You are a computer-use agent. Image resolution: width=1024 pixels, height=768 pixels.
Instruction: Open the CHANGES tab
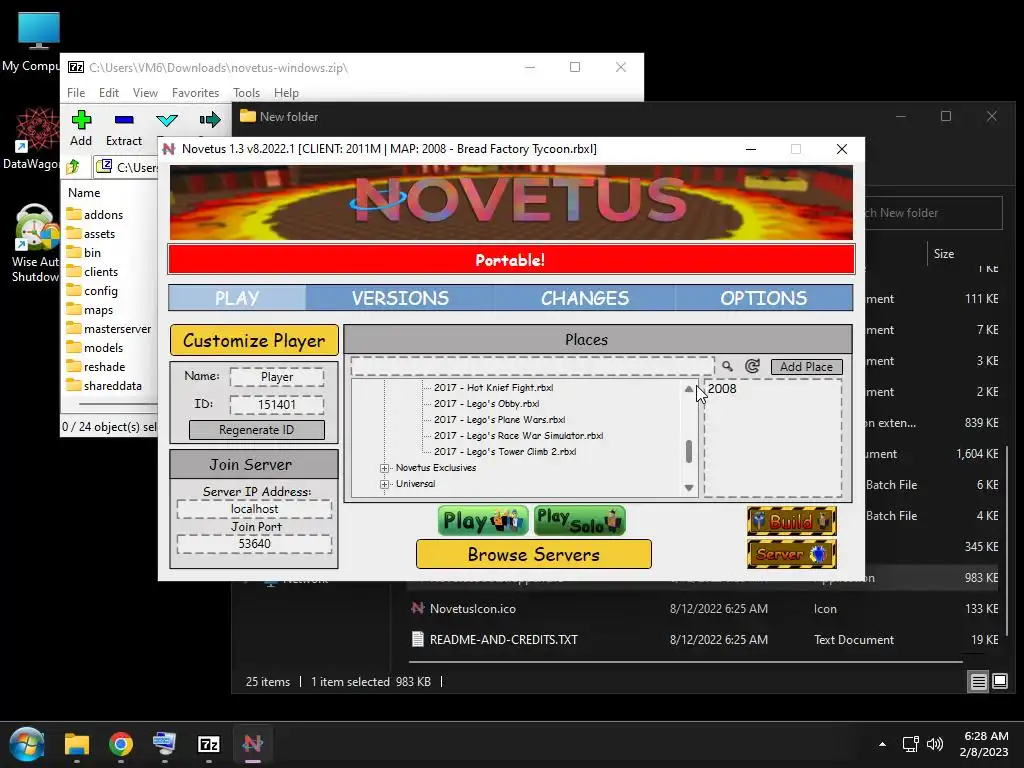[x=584, y=298]
